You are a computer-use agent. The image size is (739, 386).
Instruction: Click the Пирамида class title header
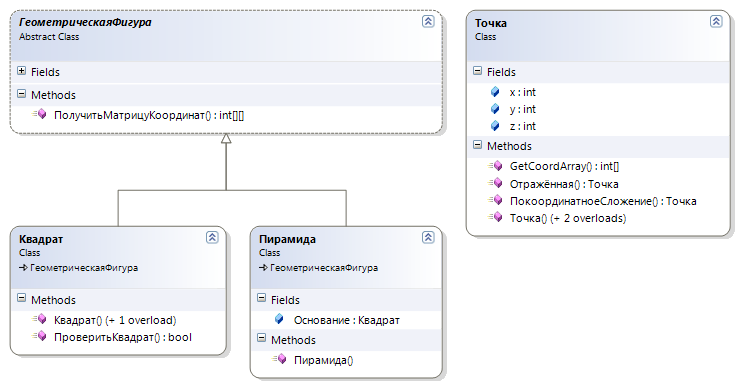coord(287,239)
